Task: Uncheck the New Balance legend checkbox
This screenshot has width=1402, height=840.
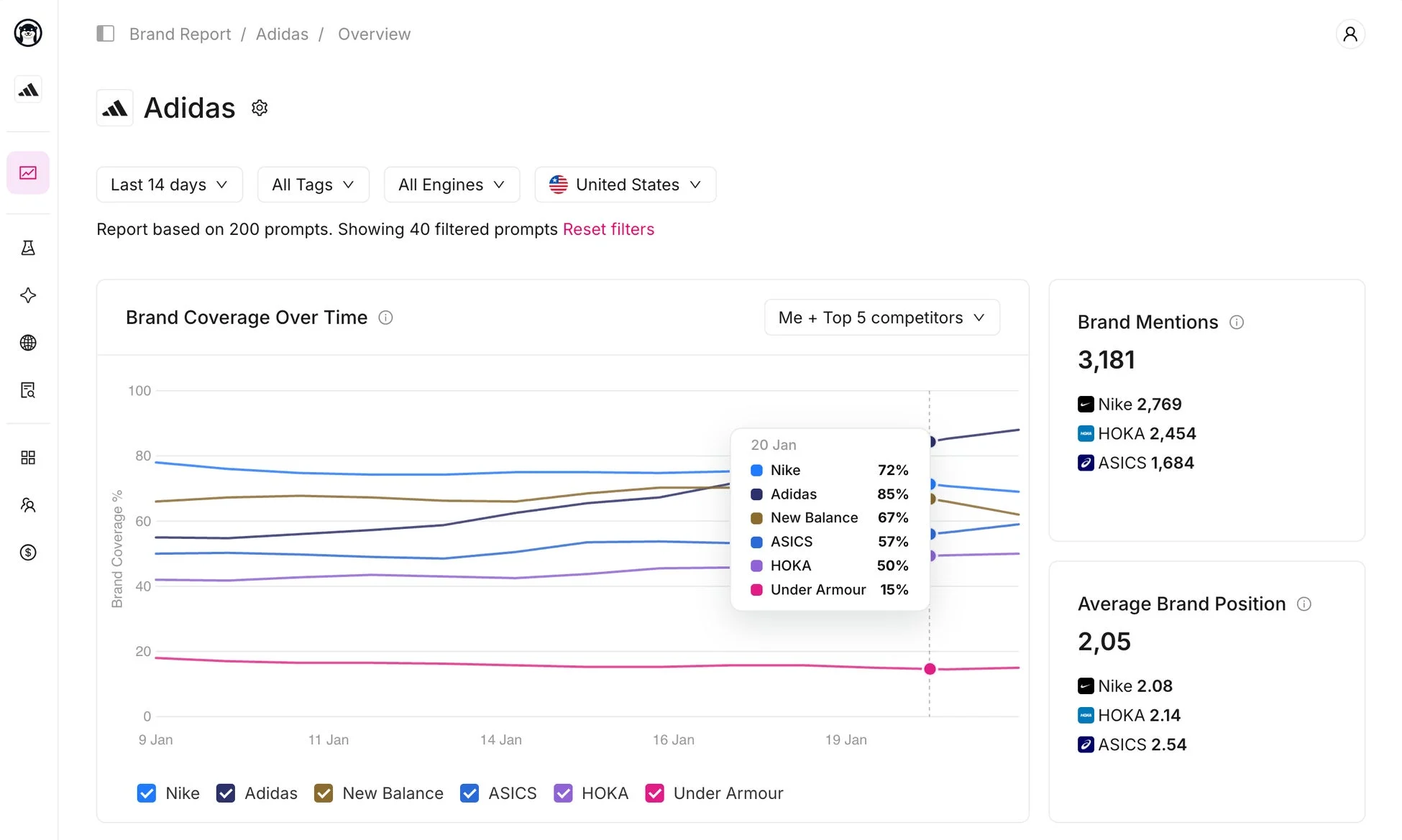Action: (x=324, y=793)
